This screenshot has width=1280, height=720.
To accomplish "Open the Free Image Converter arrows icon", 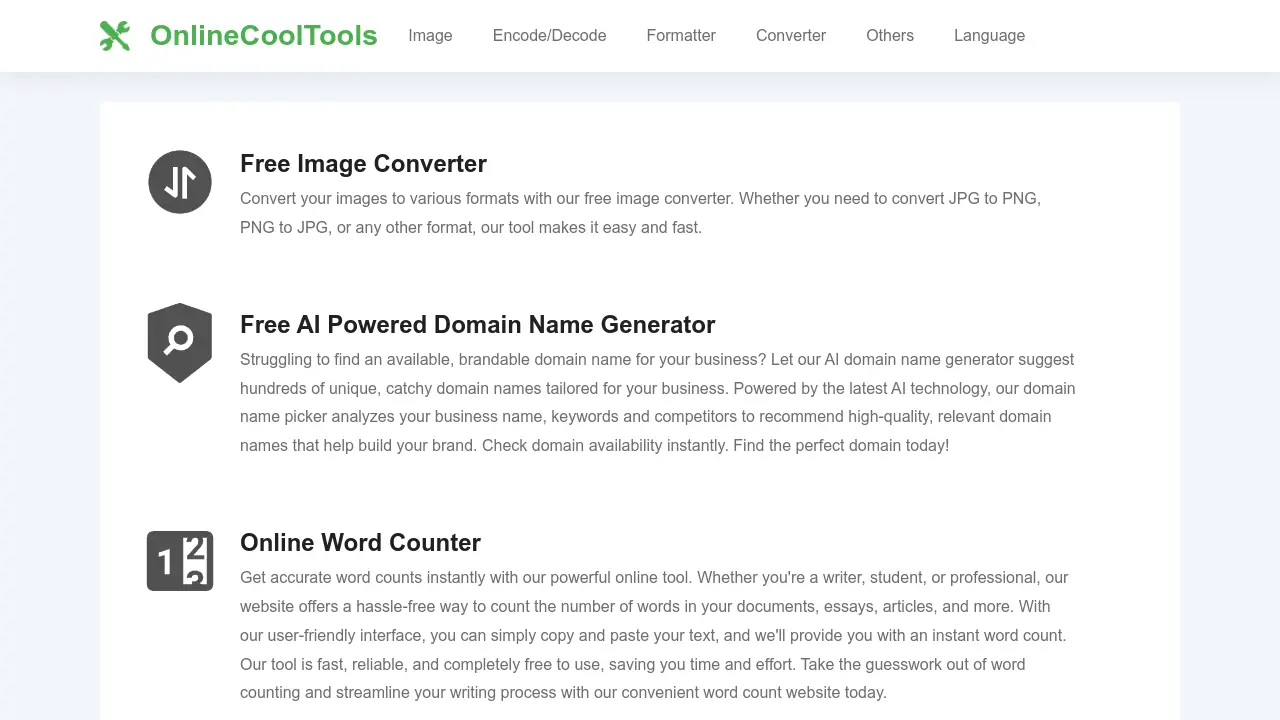I will [x=180, y=182].
